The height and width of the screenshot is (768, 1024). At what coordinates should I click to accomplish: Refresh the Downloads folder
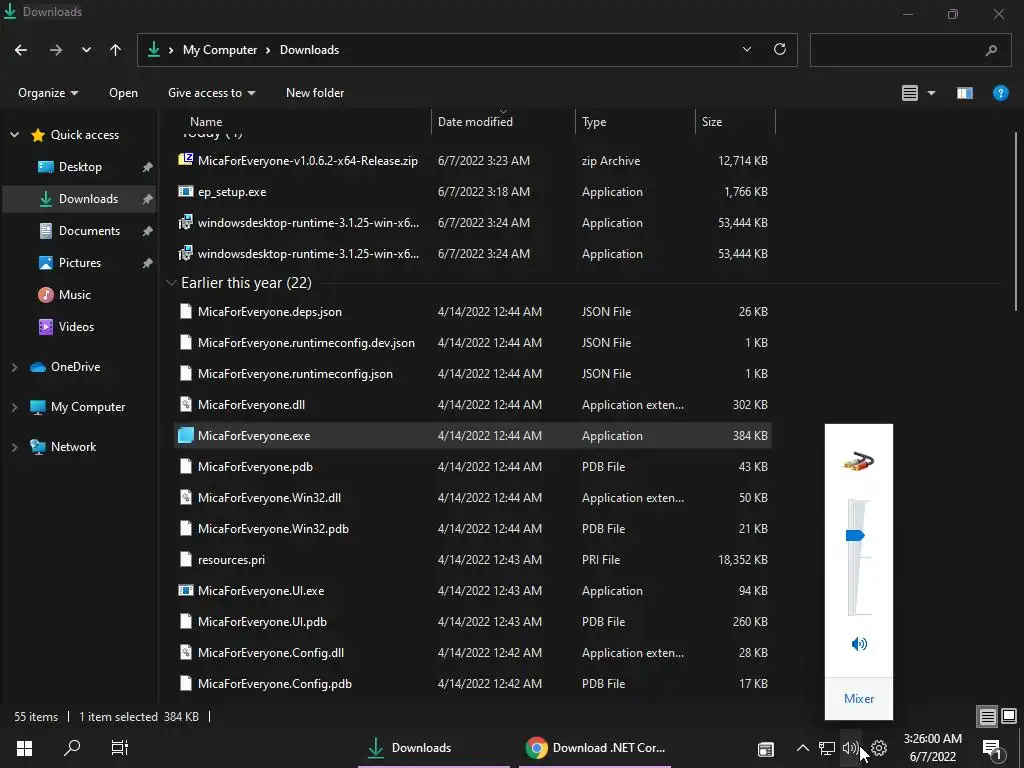(x=779, y=50)
